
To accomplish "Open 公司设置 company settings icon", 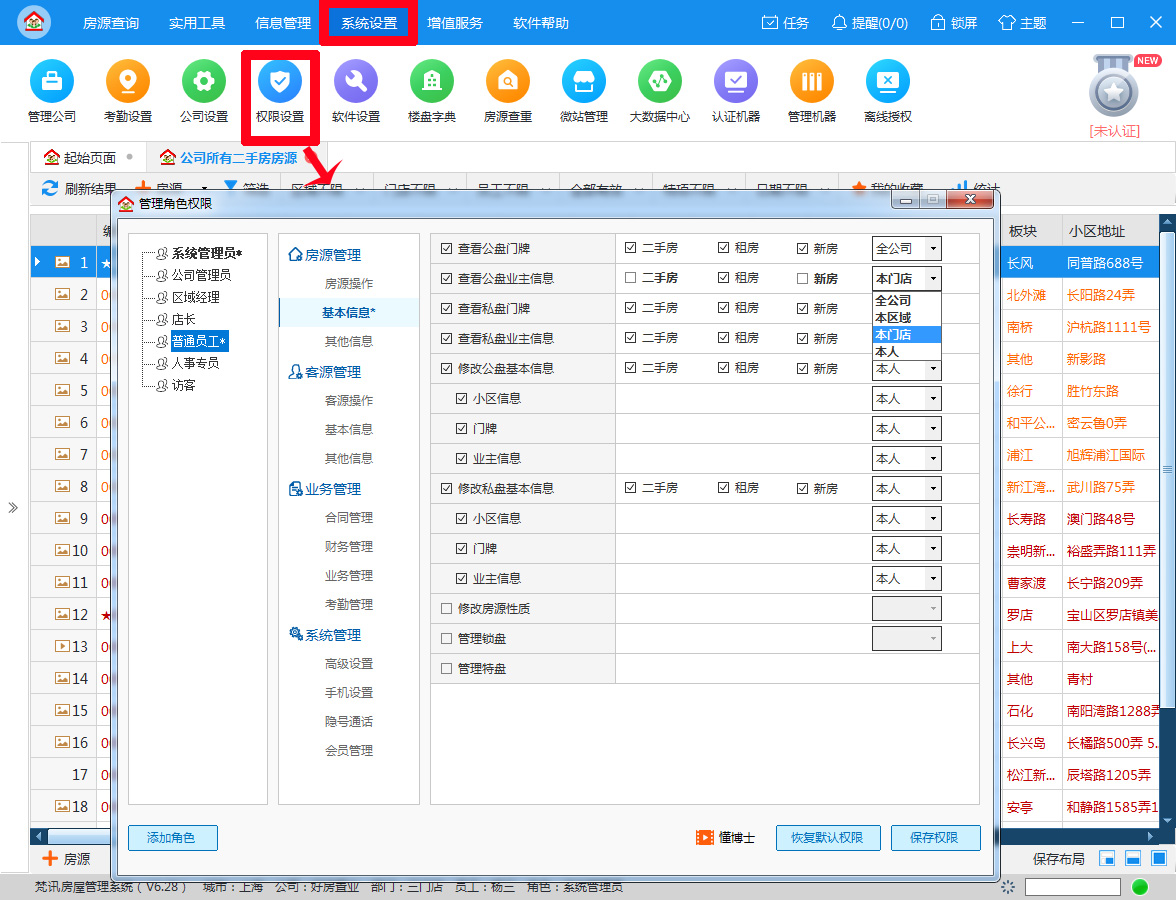I will 204,81.
